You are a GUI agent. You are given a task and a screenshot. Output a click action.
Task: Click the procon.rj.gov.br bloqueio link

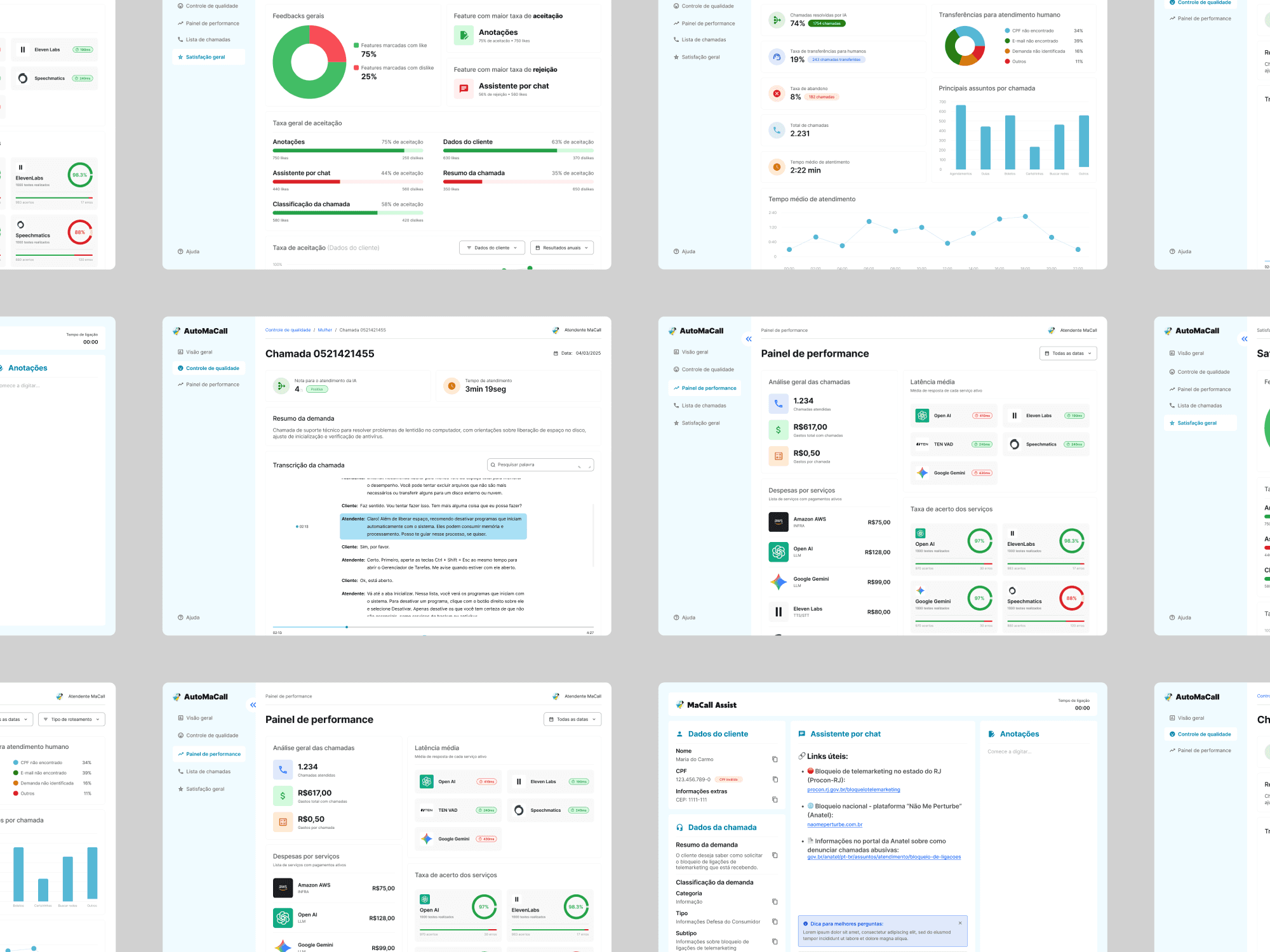853,790
